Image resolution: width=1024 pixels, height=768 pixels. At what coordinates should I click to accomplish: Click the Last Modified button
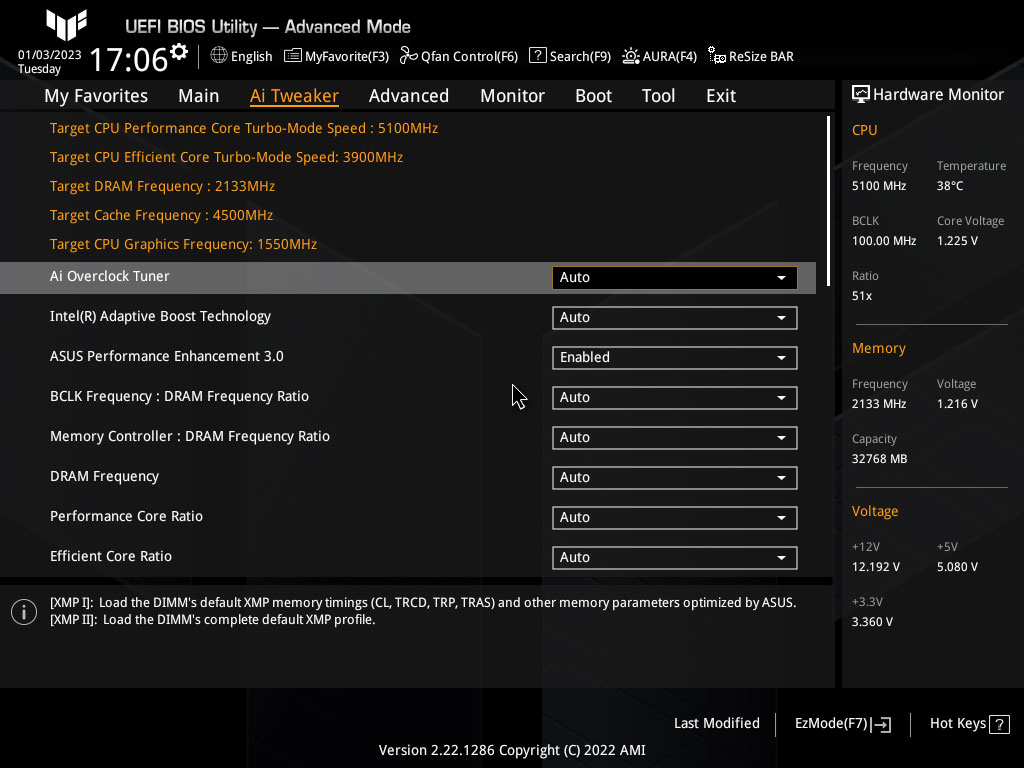point(716,723)
